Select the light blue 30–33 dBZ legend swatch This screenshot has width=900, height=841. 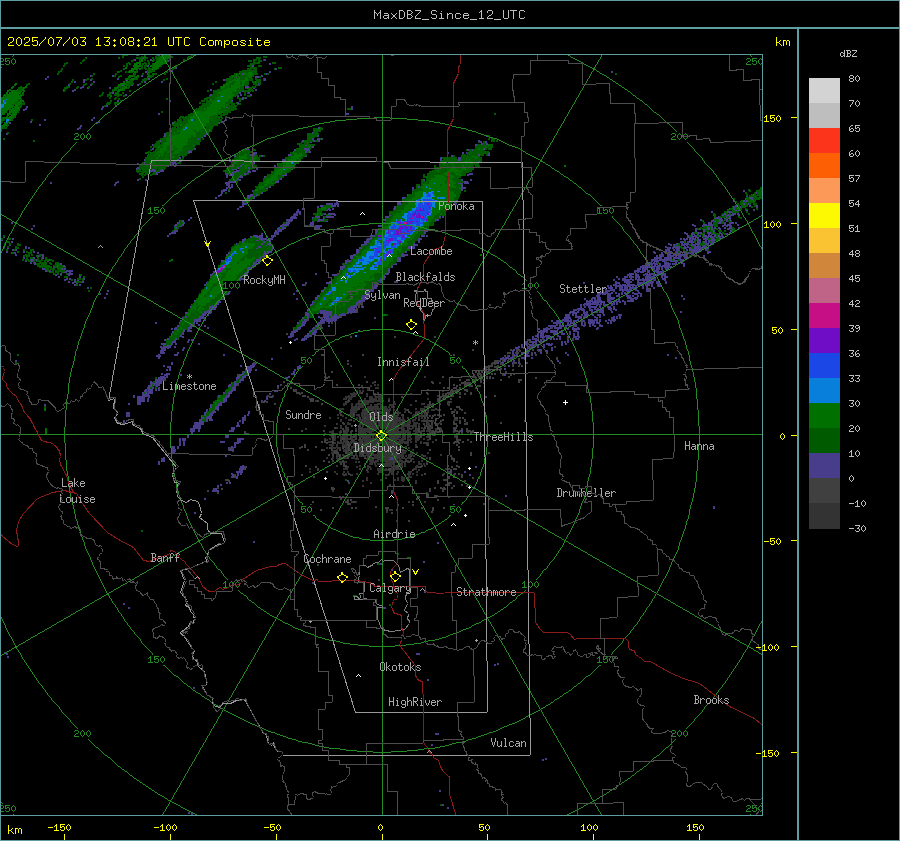[824, 390]
